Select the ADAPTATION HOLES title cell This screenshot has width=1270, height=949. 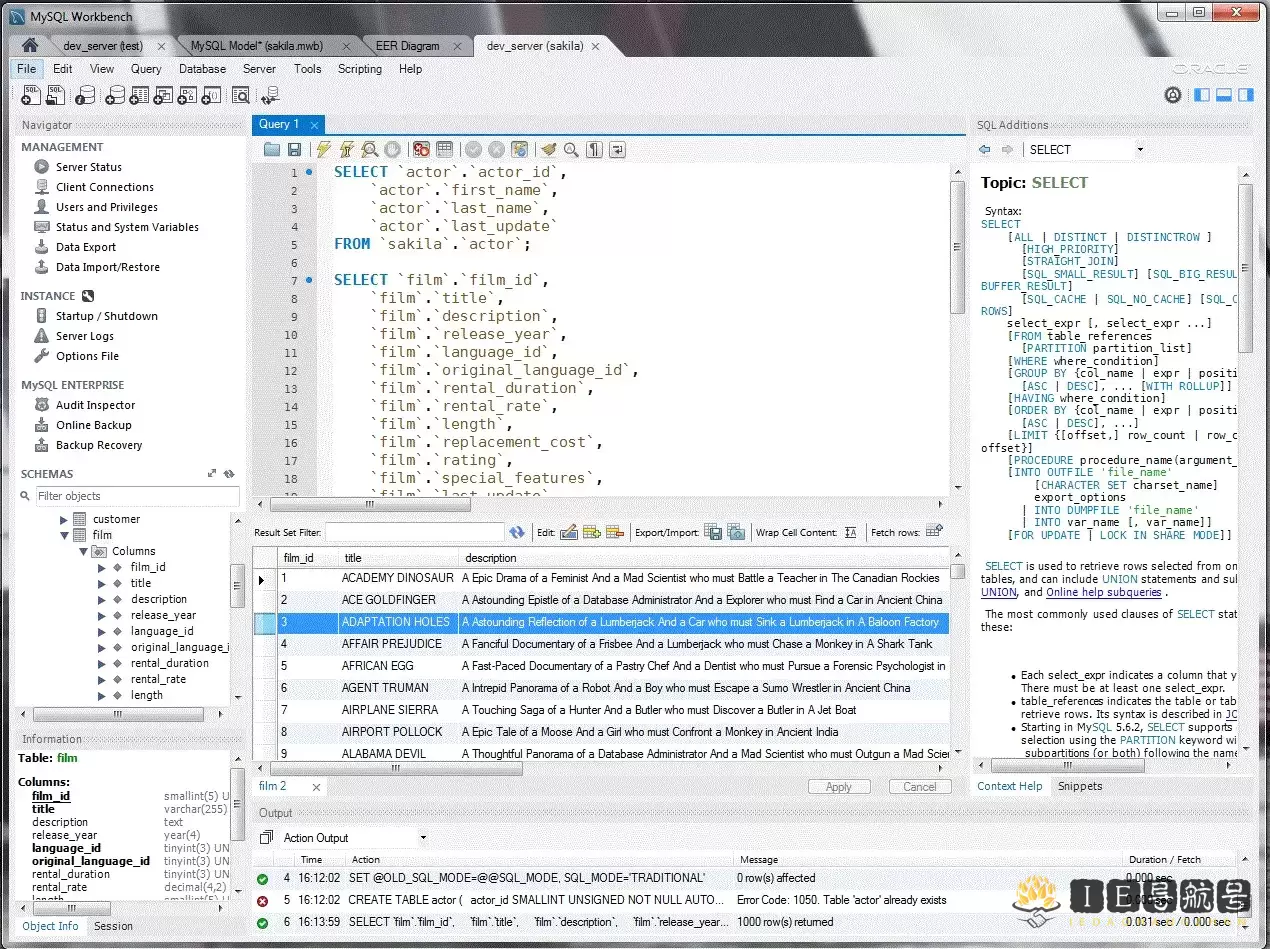[397, 622]
